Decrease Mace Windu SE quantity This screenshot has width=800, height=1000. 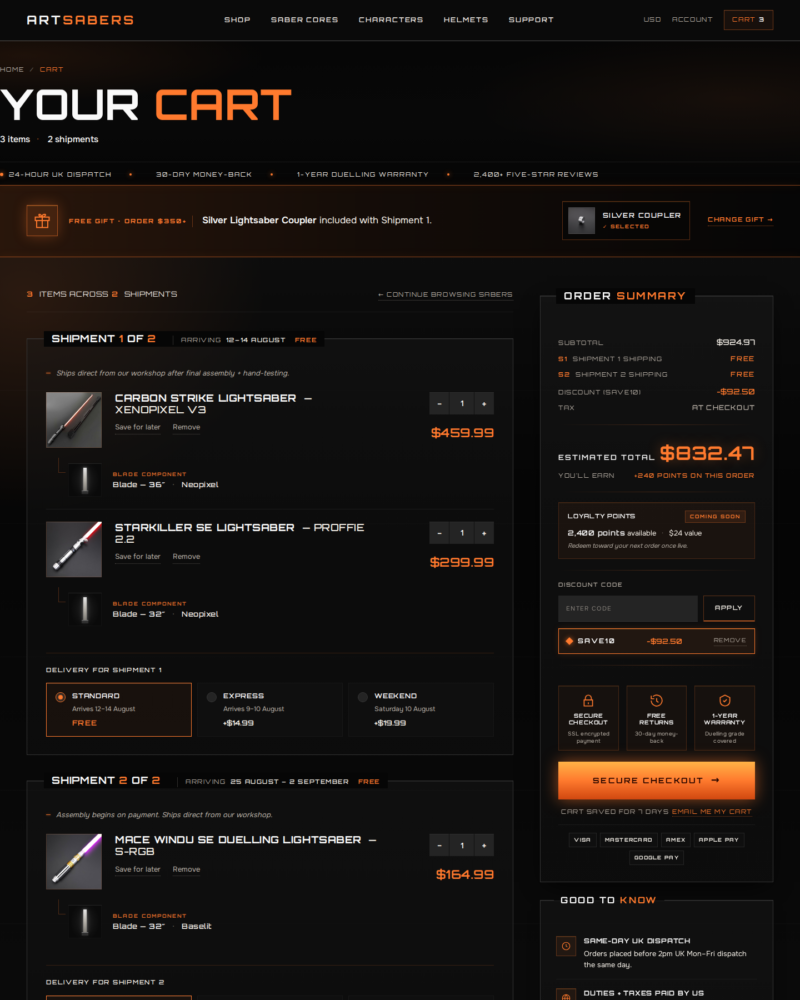[x=440, y=846]
